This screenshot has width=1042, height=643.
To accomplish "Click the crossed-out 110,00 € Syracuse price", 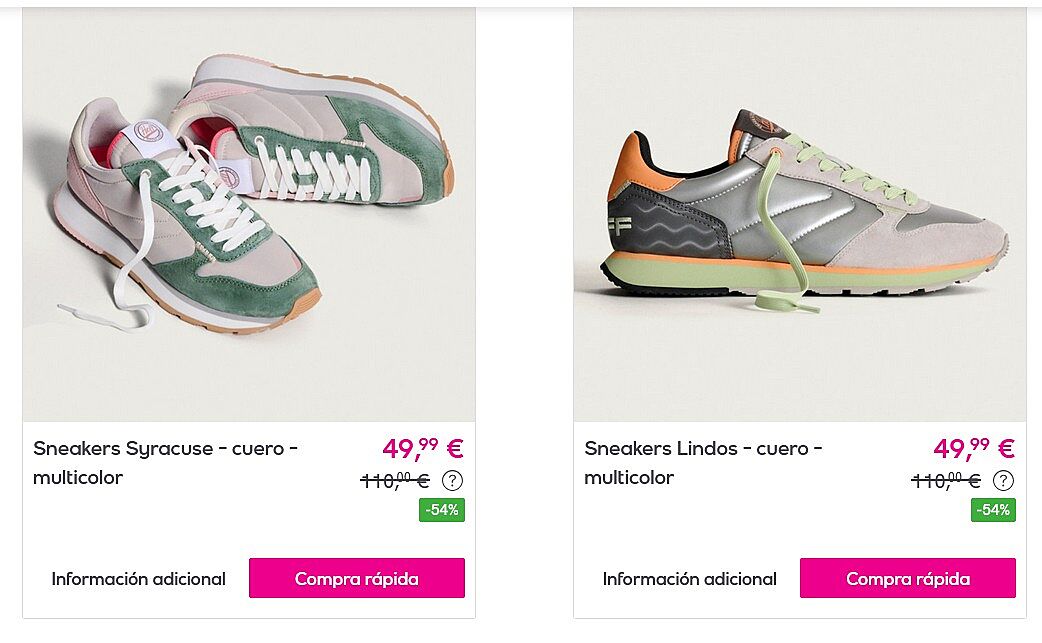I will [395, 480].
